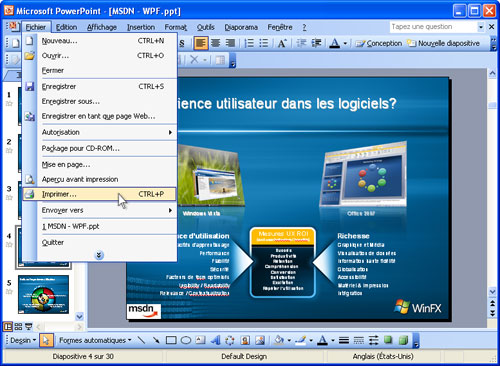Click the 3D style icon

click(x=403, y=340)
